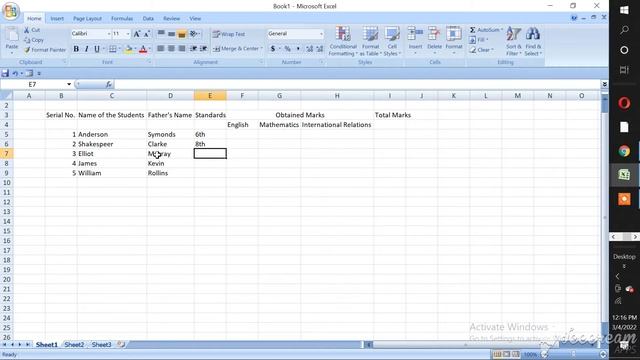Apply percent style format
The height and width of the screenshot is (360, 640).
(288, 49)
